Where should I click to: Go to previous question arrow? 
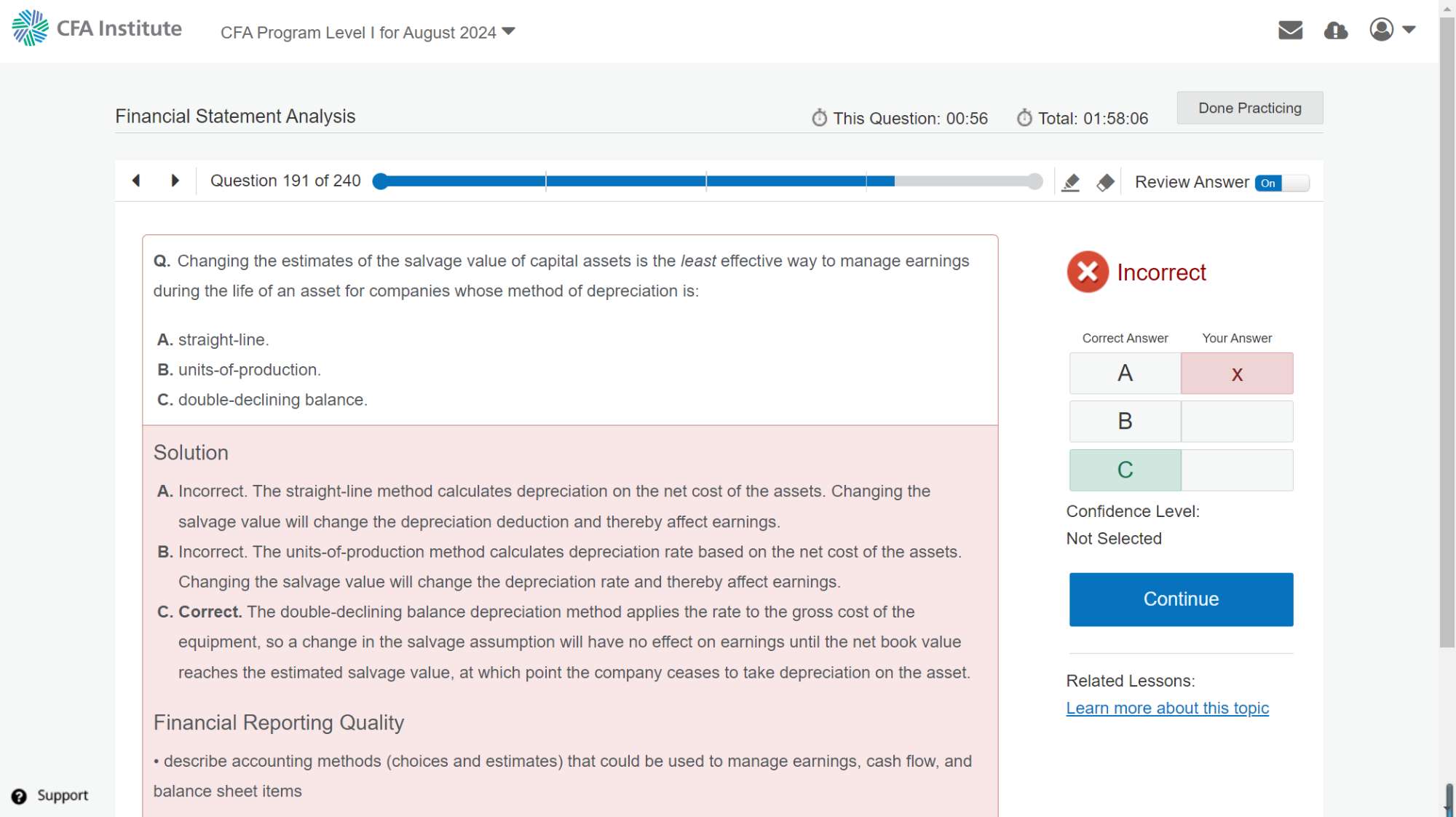click(x=136, y=181)
